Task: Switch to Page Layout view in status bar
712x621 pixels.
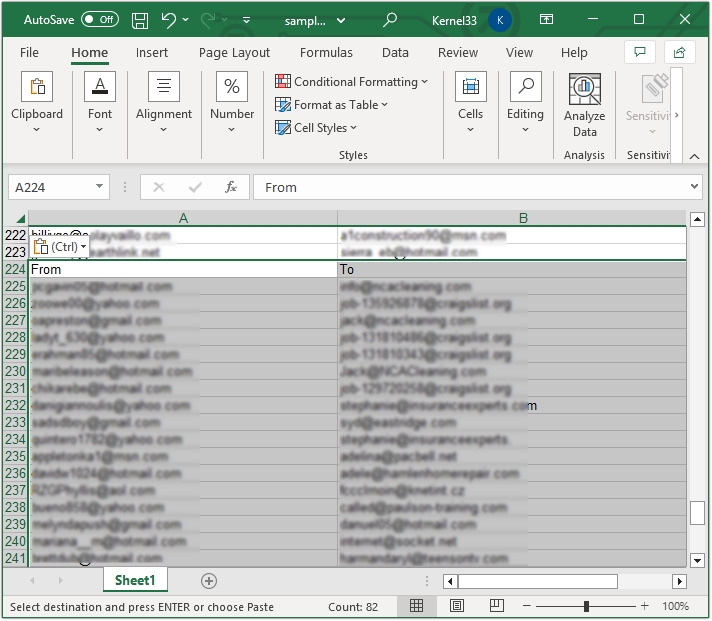Action: pyautogui.click(x=457, y=606)
